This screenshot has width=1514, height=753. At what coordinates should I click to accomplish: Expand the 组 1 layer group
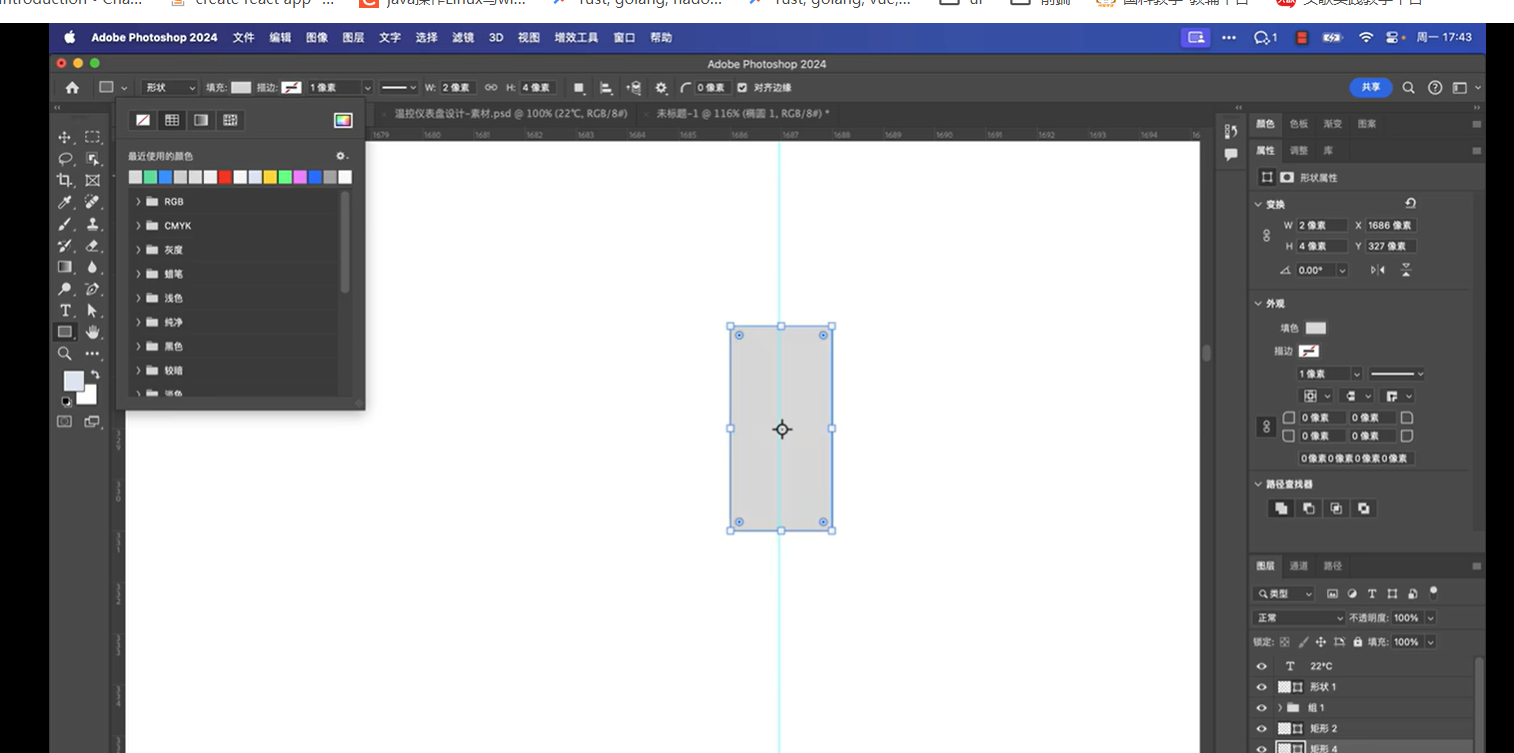[x=1280, y=708]
